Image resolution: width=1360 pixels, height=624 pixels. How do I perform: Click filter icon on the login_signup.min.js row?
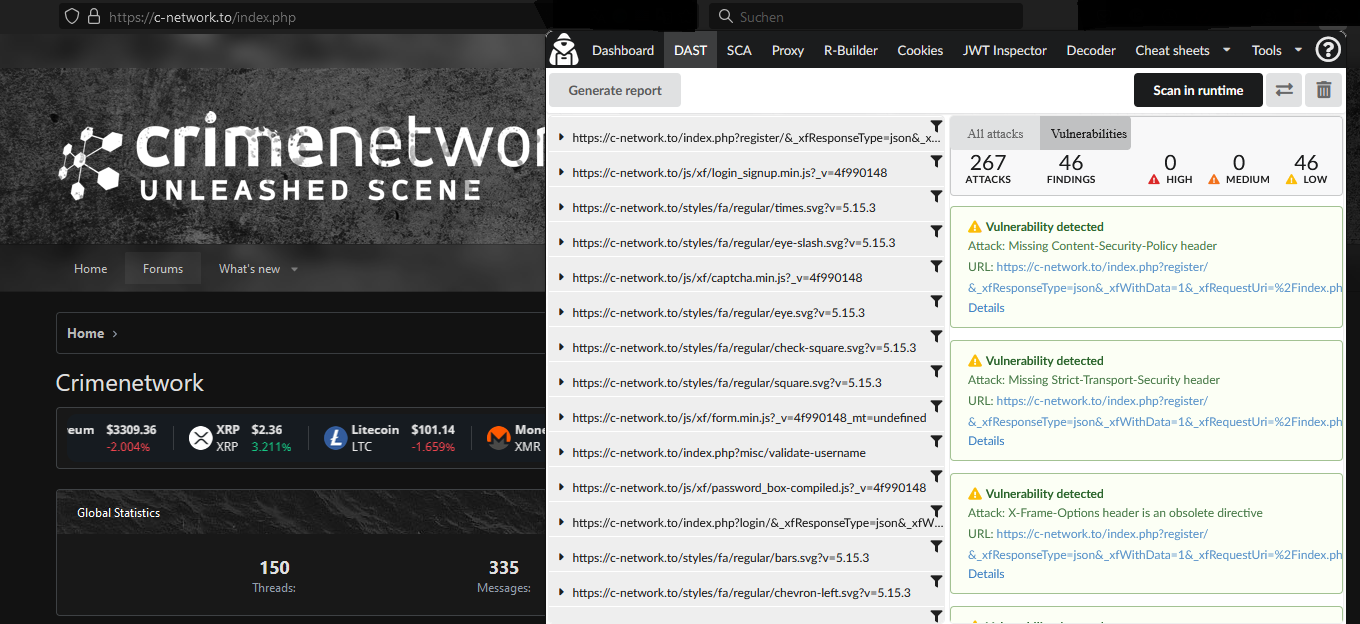pyautogui.click(x=936, y=161)
